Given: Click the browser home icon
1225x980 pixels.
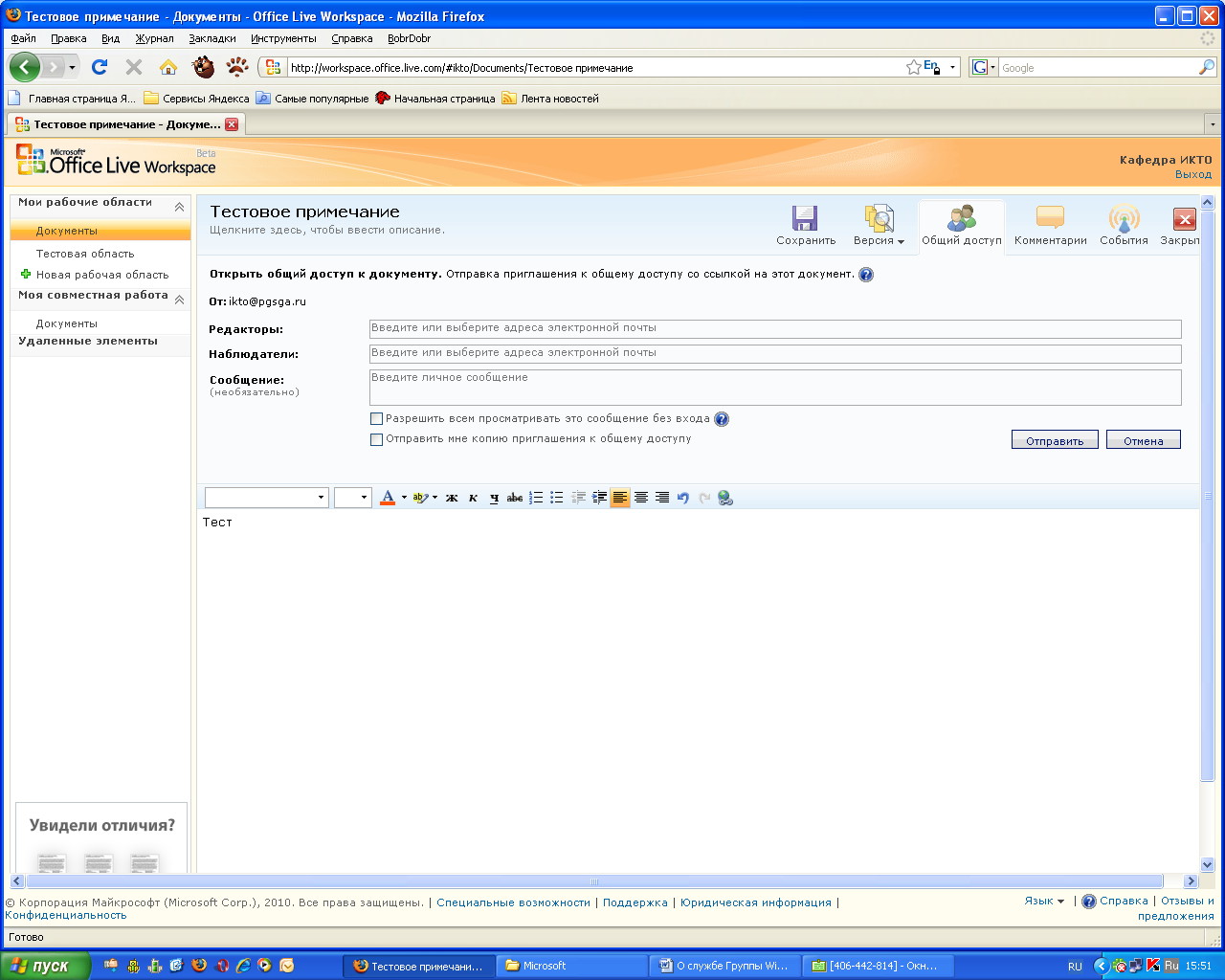Looking at the screenshot, I should click(168, 67).
